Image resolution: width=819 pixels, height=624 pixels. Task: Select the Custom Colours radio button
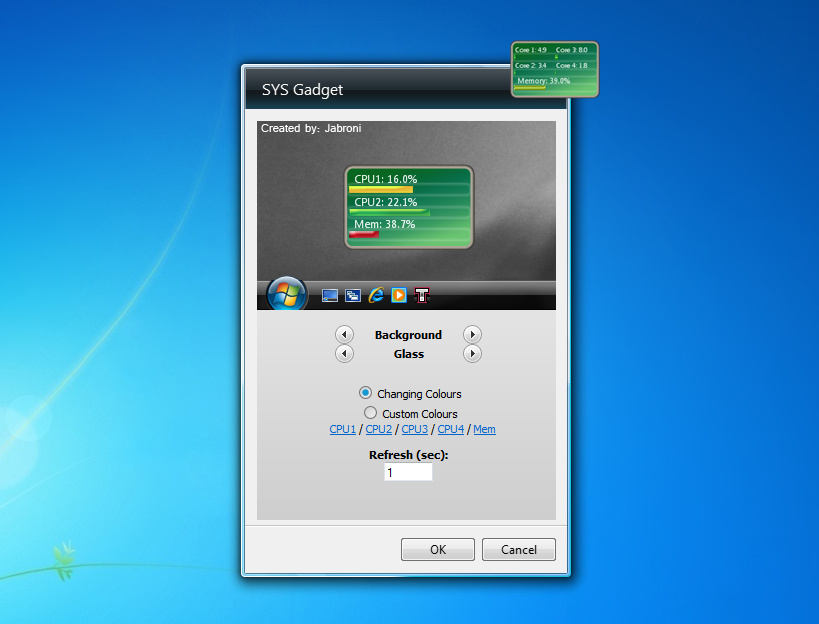(x=370, y=413)
